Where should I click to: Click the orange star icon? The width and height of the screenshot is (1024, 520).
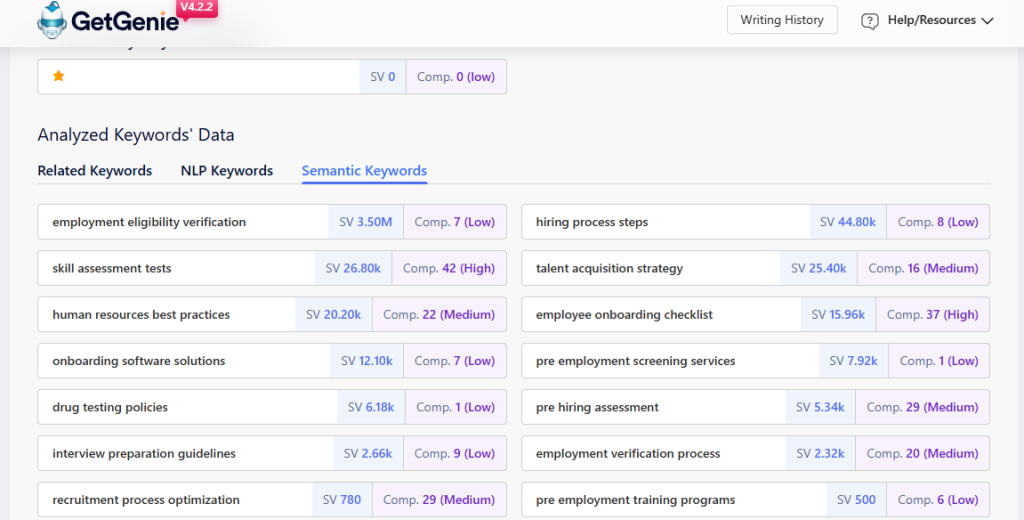[x=58, y=76]
